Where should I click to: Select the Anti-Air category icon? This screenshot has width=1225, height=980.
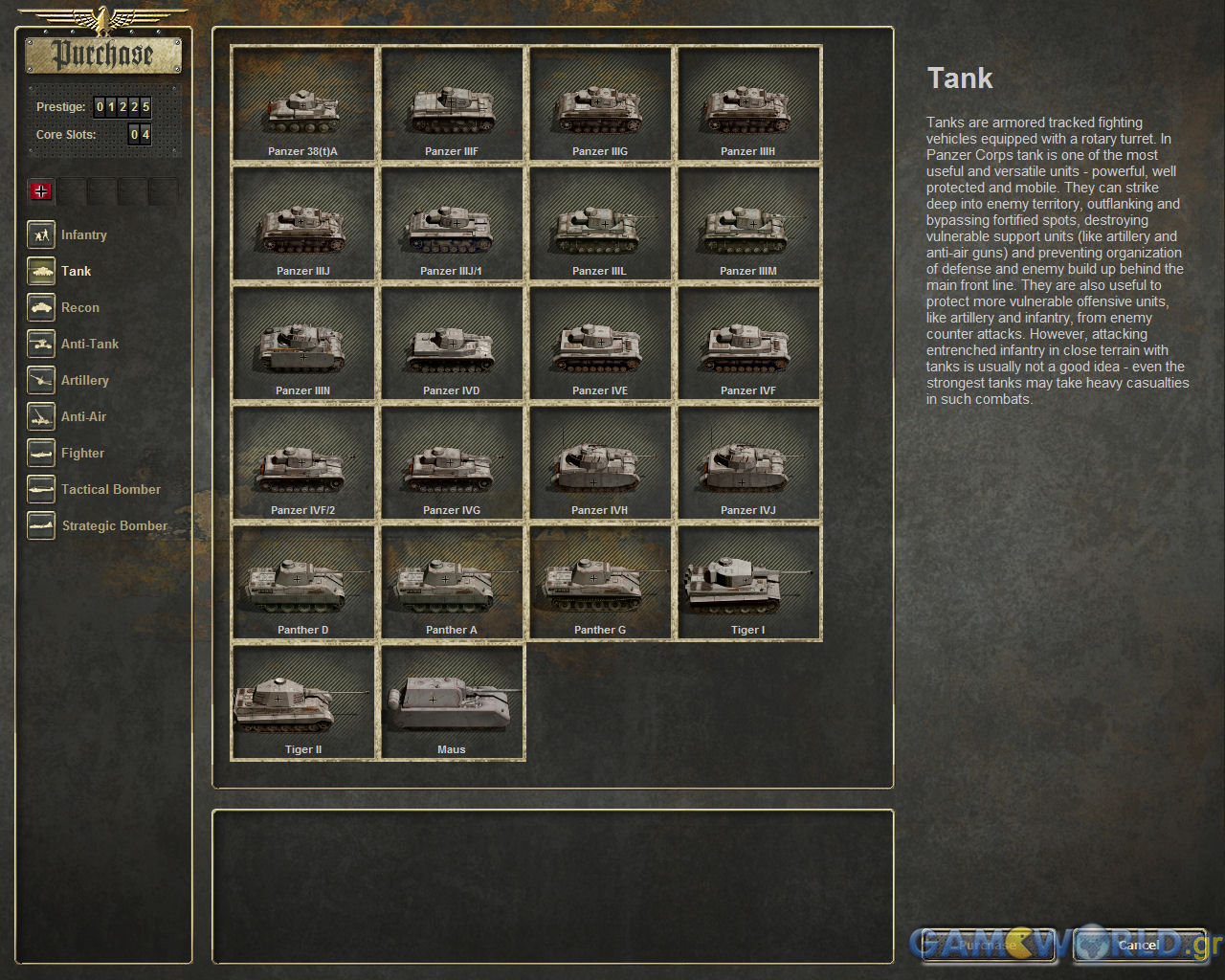coord(41,416)
